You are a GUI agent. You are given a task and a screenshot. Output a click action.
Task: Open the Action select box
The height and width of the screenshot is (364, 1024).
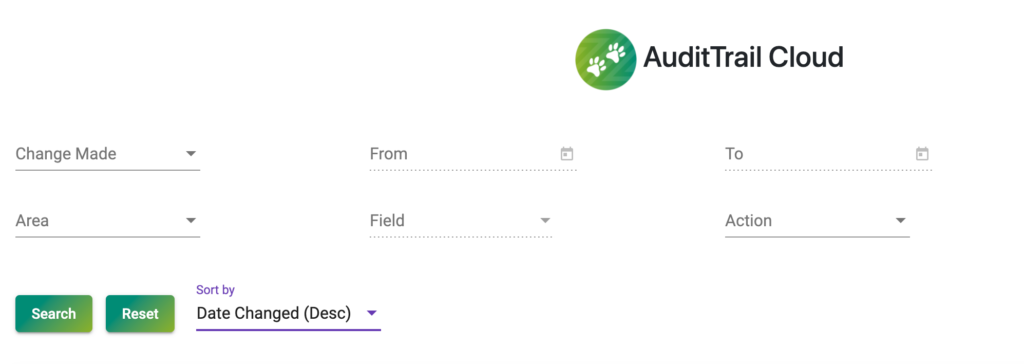click(x=817, y=222)
